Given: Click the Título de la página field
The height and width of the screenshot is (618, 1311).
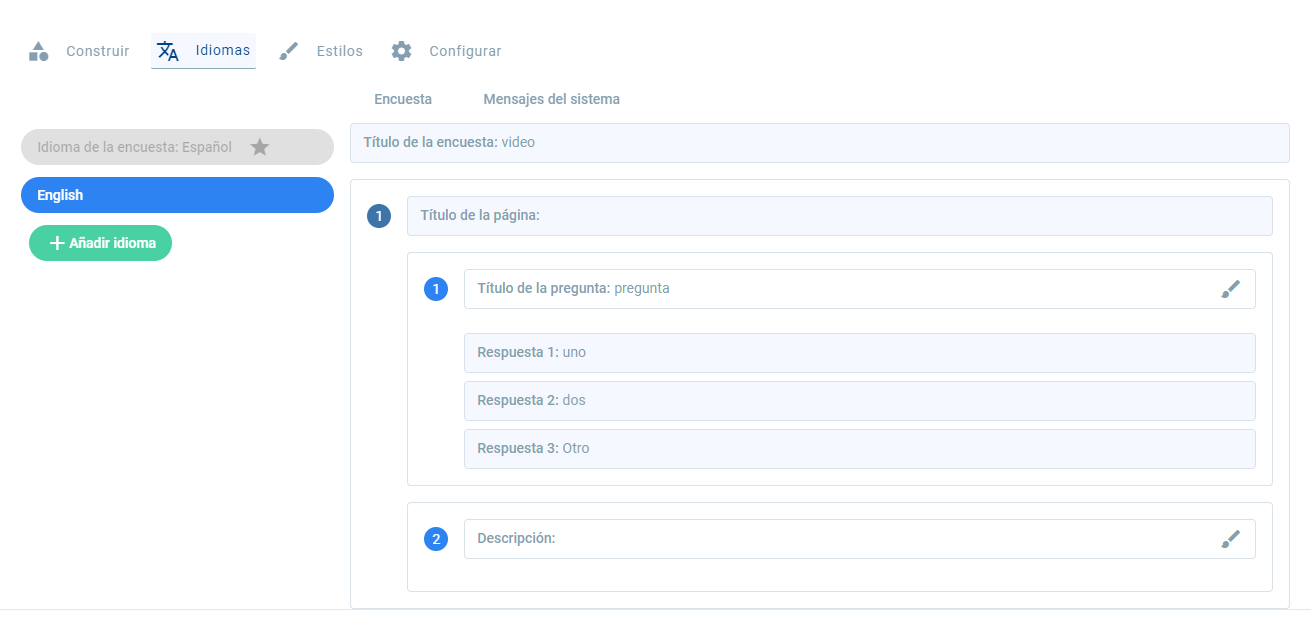Looking at the screenshot, I should pyautogui.click(x=840, y=216).
